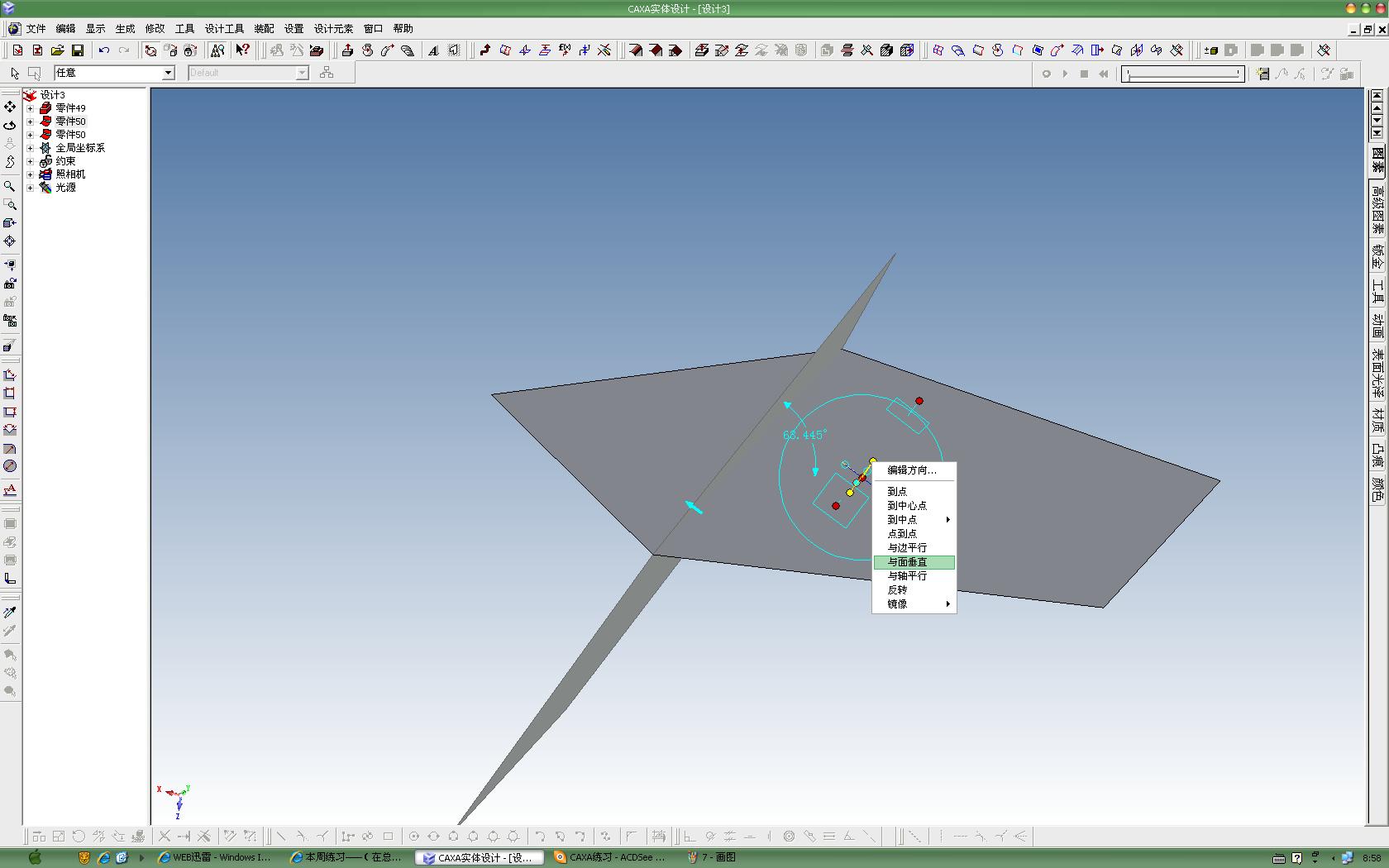Image resolution: width=1389 pixels, height=868 pixels.
Task: Choose 与轴平行 in the context menu
Action: click(x=914, y=576)
